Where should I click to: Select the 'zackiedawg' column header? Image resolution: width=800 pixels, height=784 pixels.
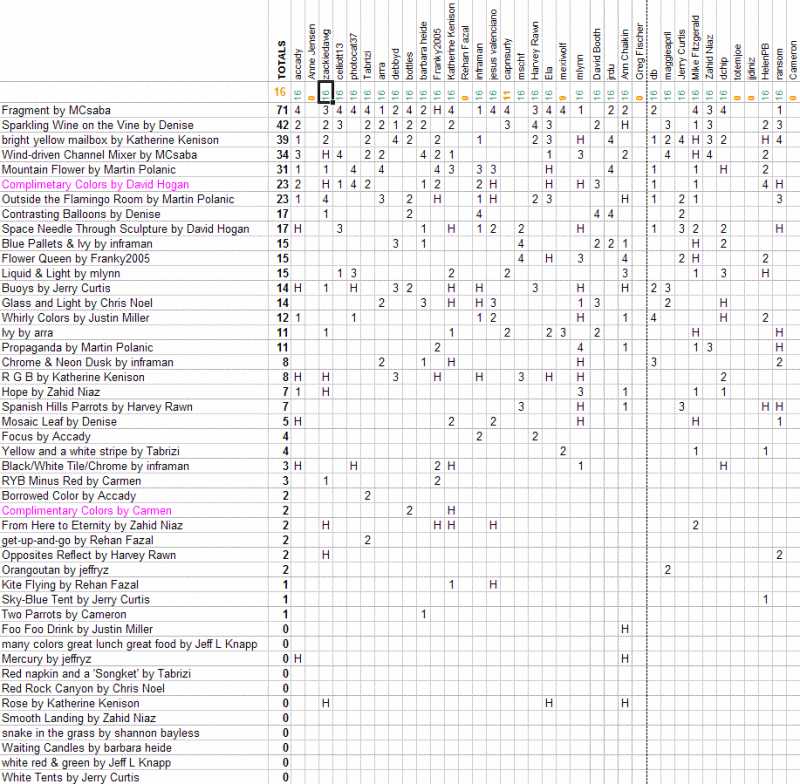326,55
